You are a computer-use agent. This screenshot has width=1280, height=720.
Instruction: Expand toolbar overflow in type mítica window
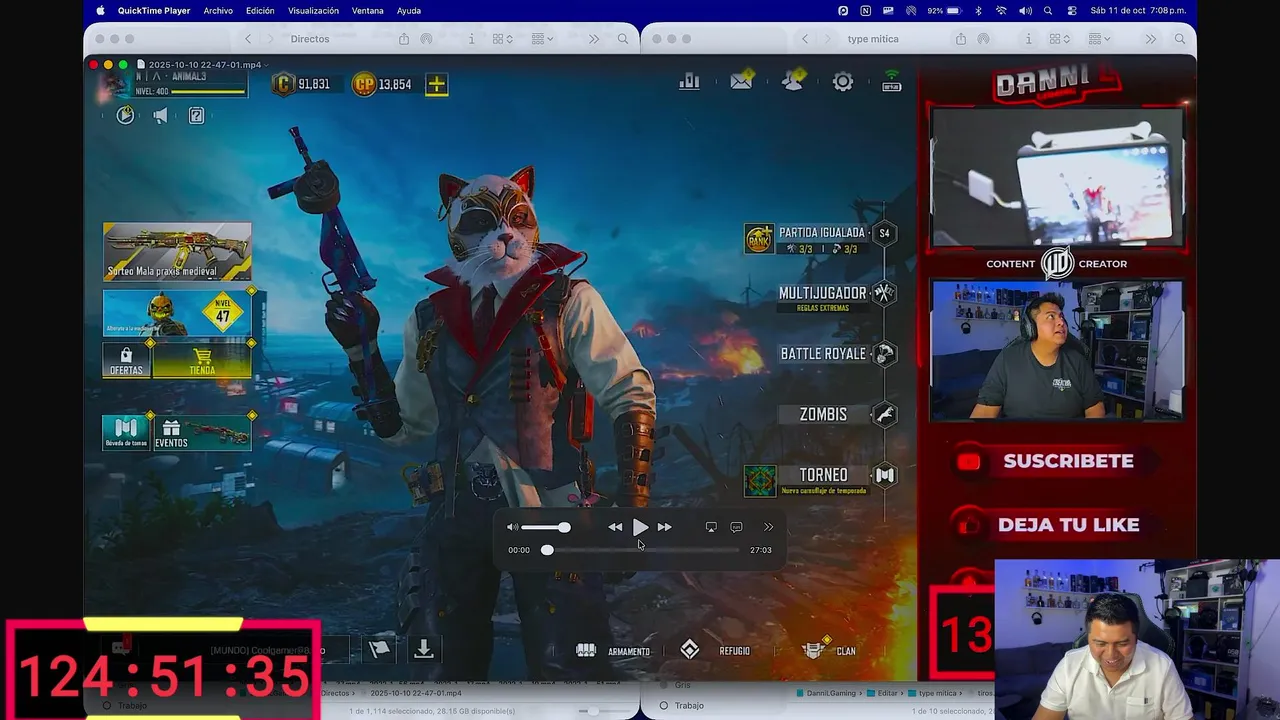click(x=1151, y=39)
